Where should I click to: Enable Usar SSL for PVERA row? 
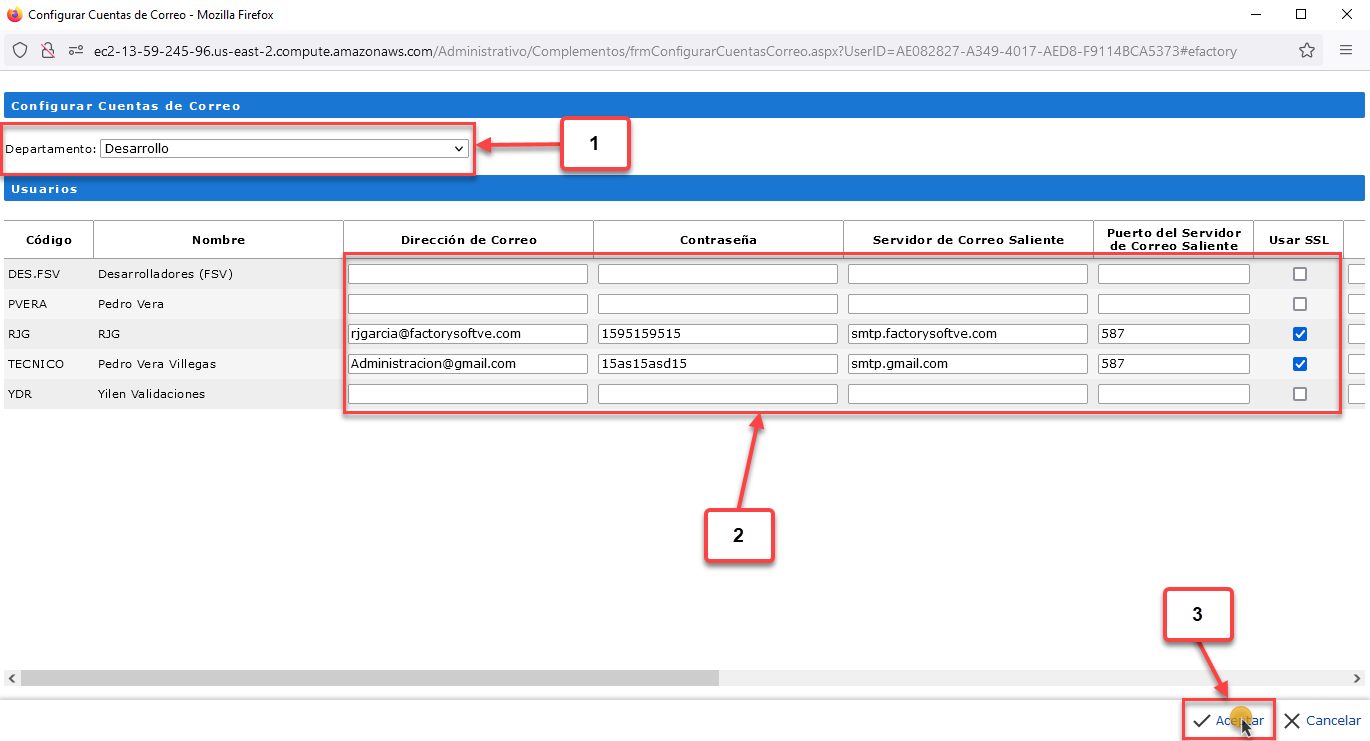[1300, 304]
